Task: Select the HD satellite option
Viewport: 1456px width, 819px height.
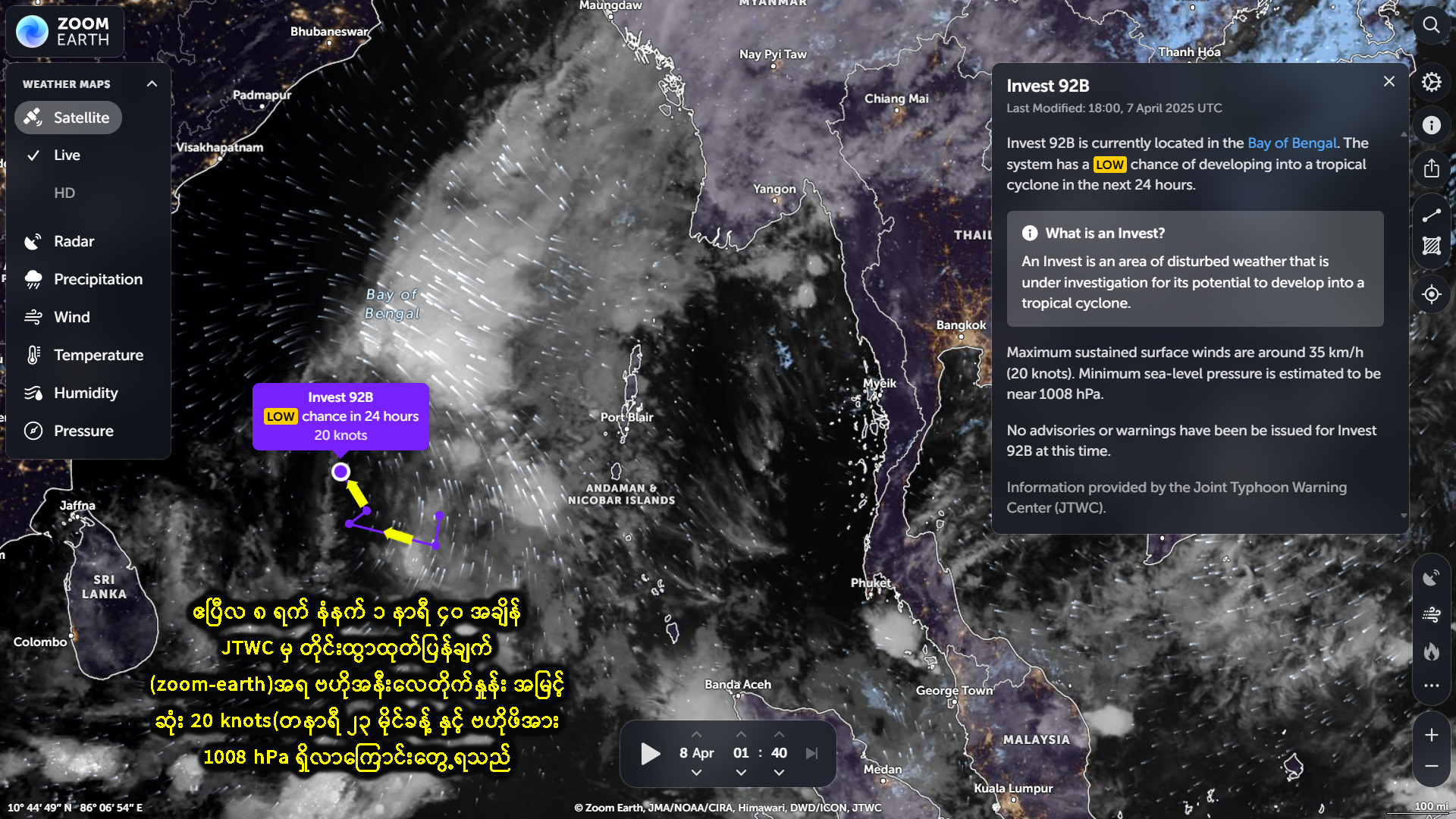Action: click(64, 193)
